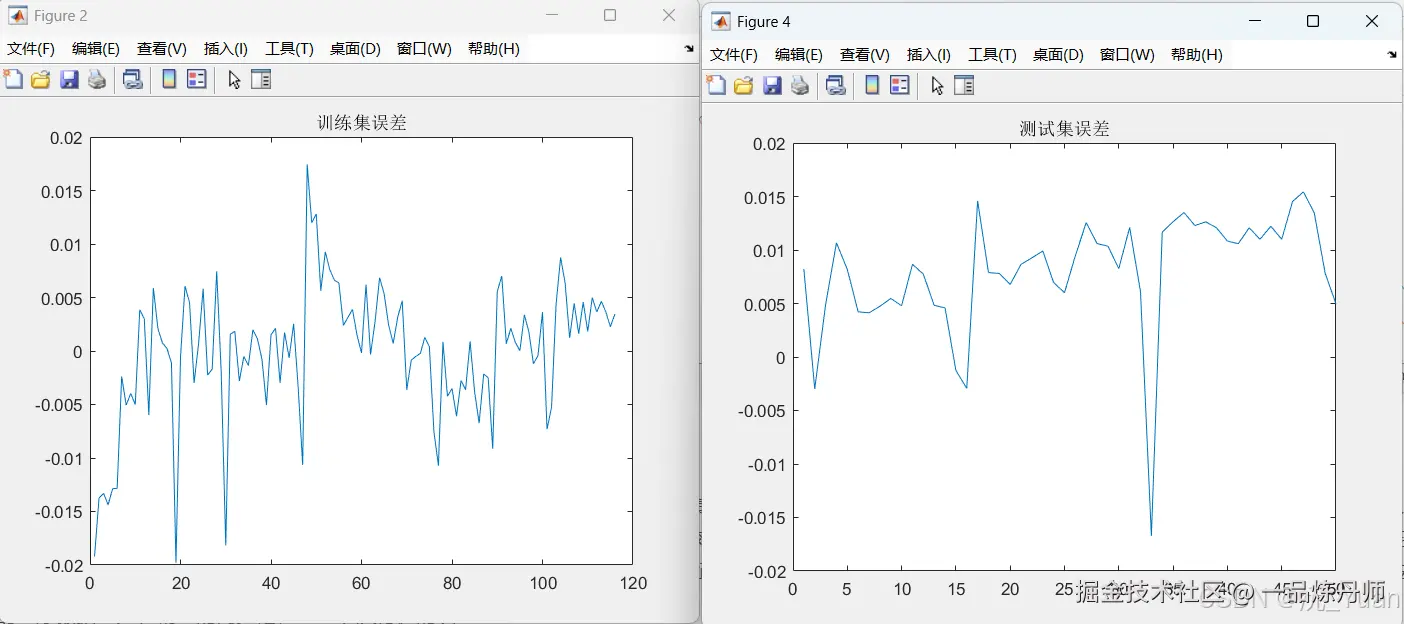Screen dimensions: 1404x624
Task: Insert a legend in Figure 4
Action: pos(900,86)
